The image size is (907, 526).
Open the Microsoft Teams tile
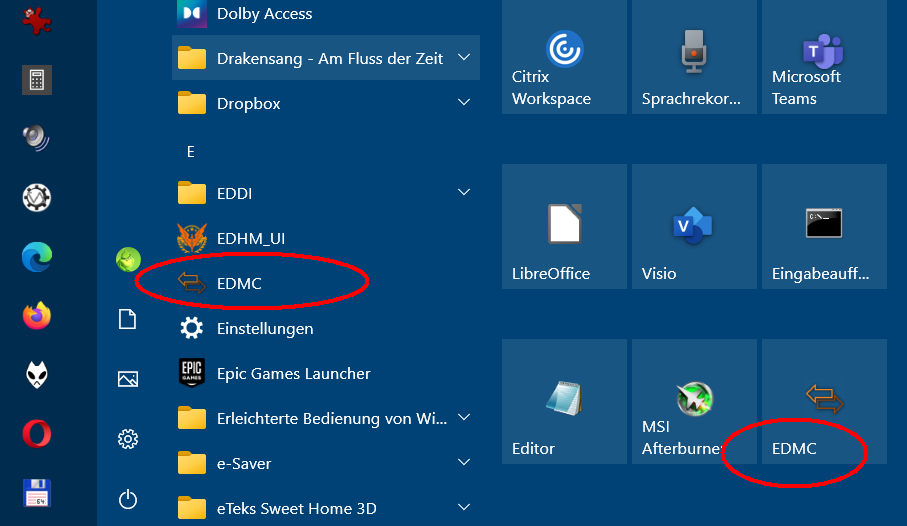pos(824,57)
